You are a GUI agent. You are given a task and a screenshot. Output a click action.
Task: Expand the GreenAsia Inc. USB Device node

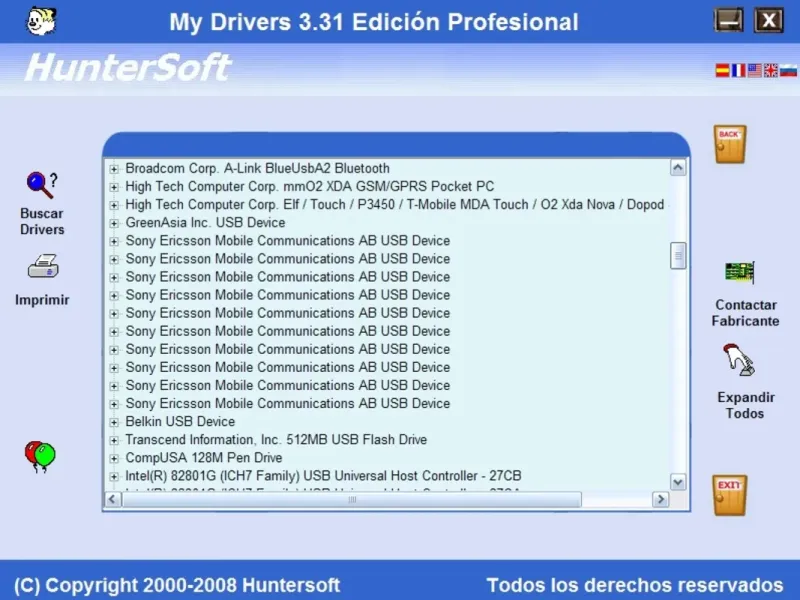click(x=114, y=223)
